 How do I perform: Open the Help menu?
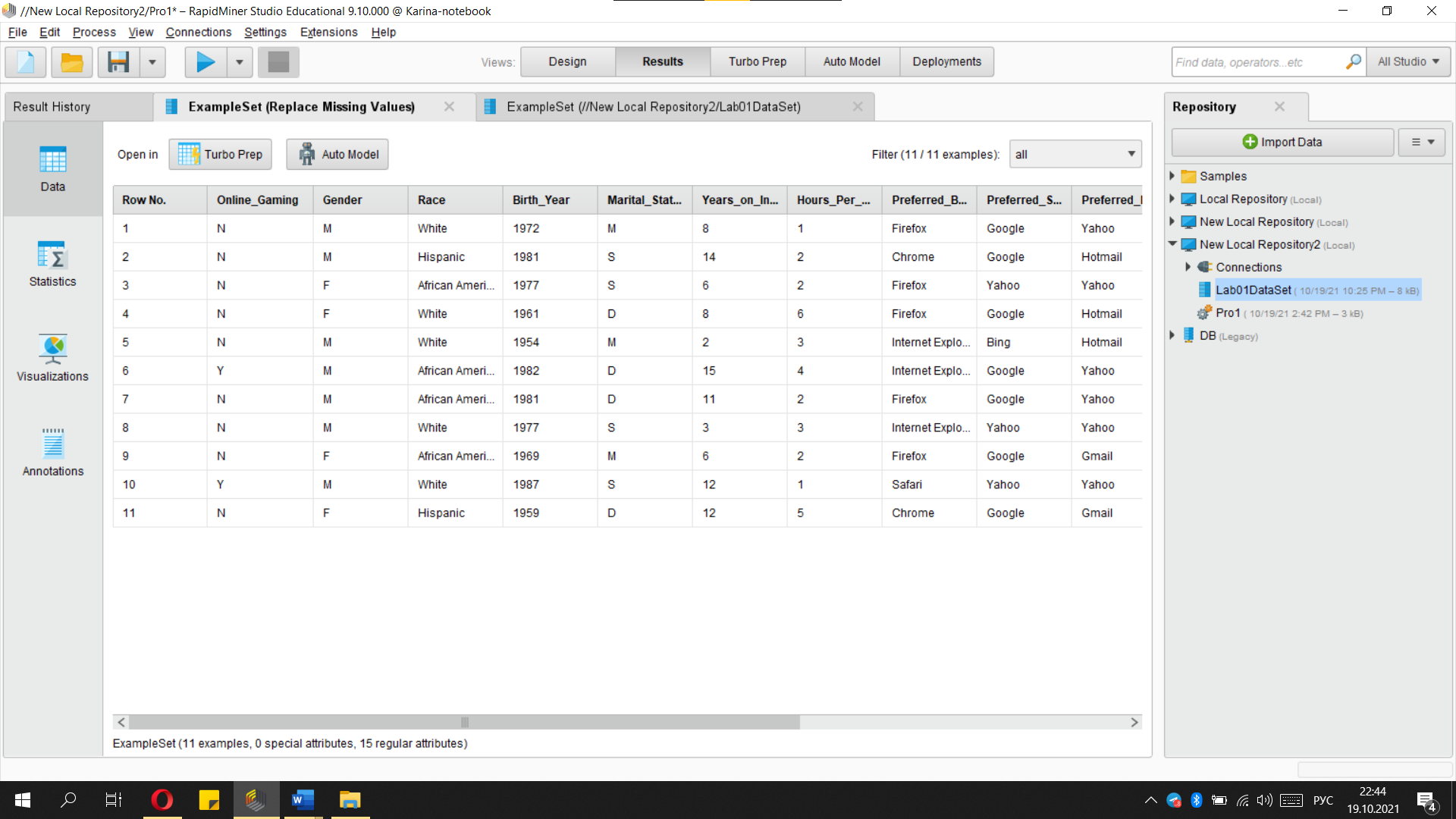tap(383, 32)
